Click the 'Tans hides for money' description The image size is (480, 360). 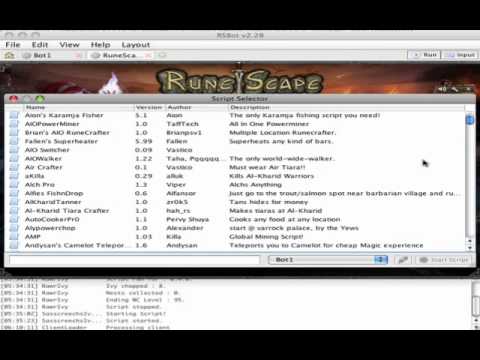tap(268, 202)
